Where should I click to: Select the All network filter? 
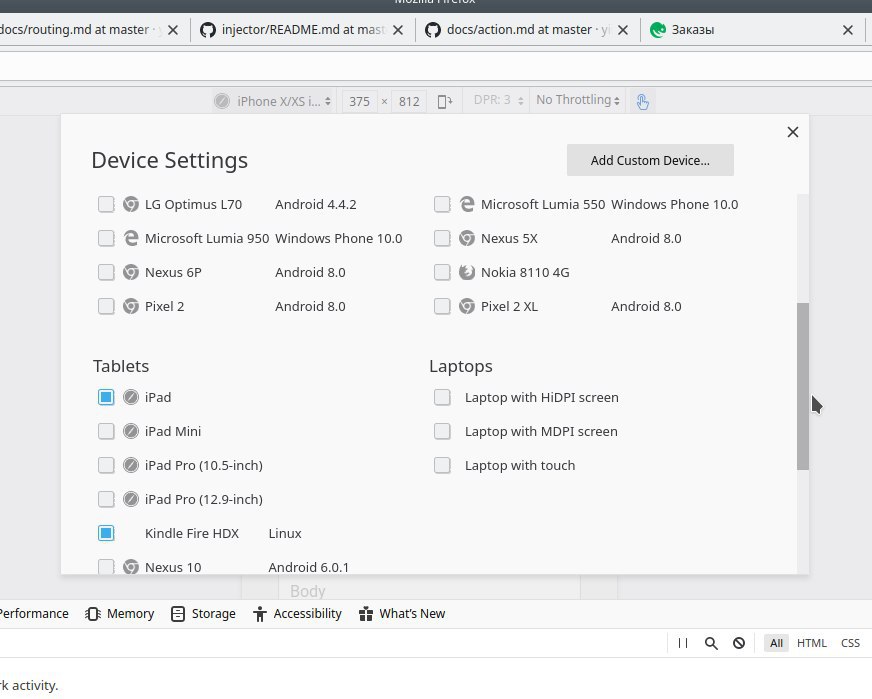(776, 643)
